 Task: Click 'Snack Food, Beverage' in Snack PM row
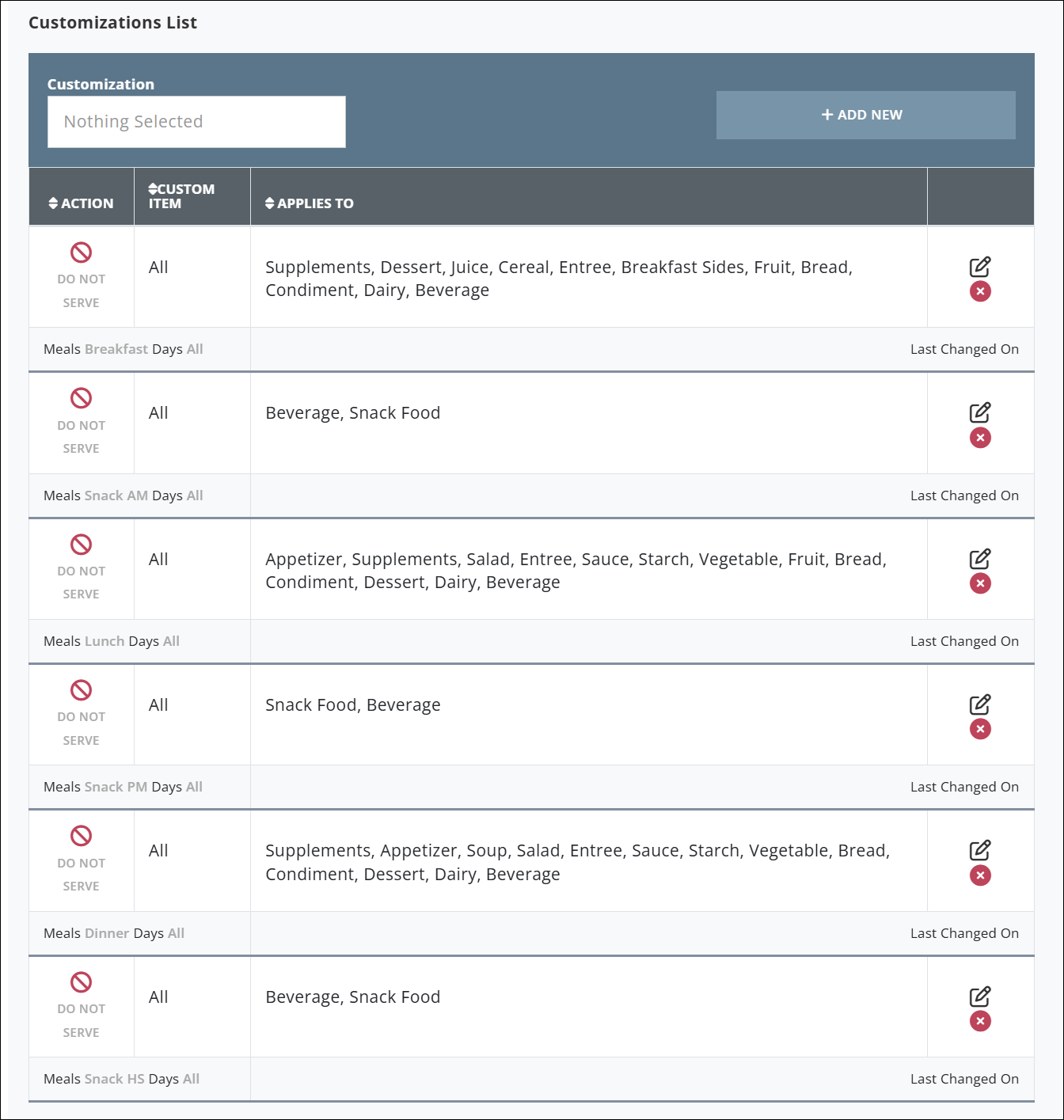point(353,705)
